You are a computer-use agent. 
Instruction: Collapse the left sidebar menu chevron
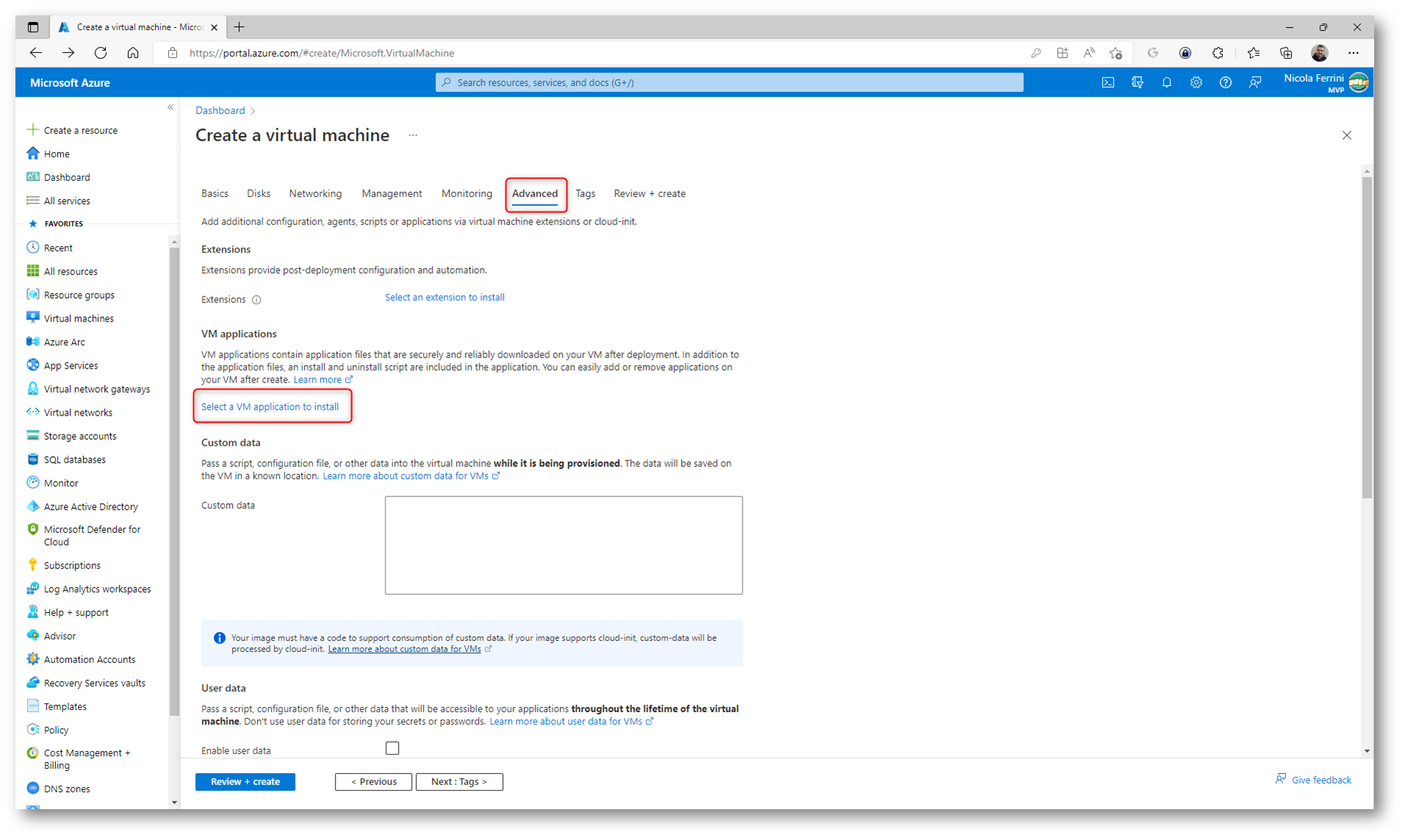point(170,108)
